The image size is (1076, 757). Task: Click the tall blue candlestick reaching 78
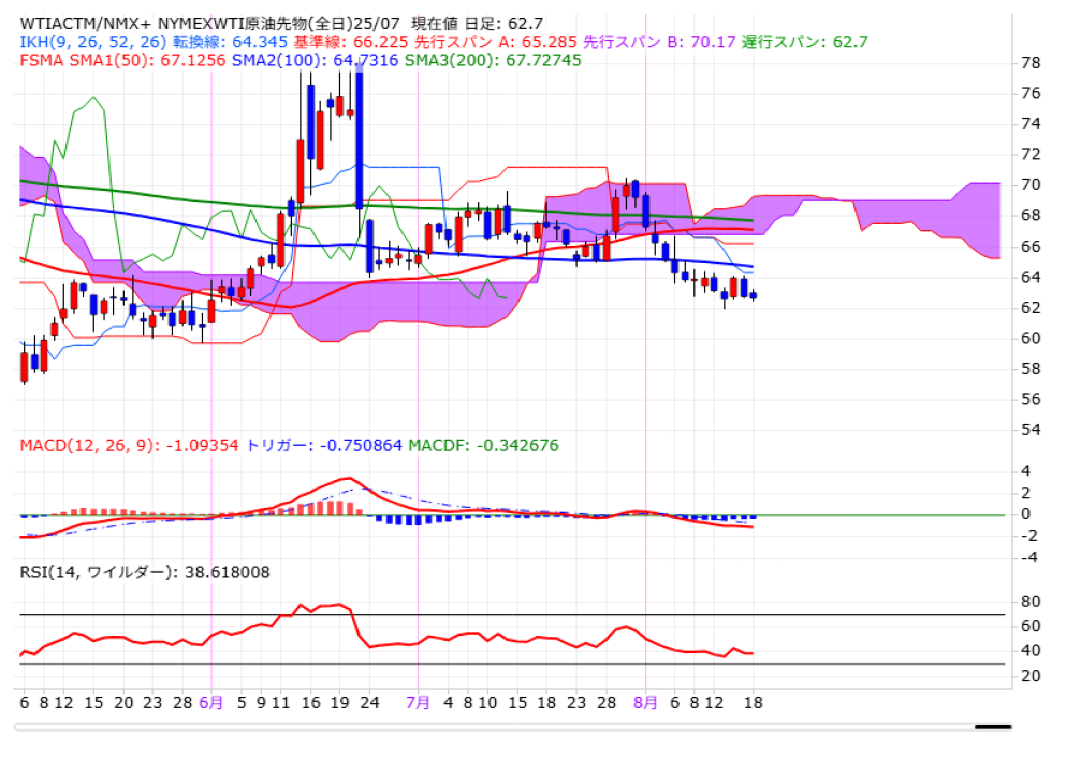(359, 135)
